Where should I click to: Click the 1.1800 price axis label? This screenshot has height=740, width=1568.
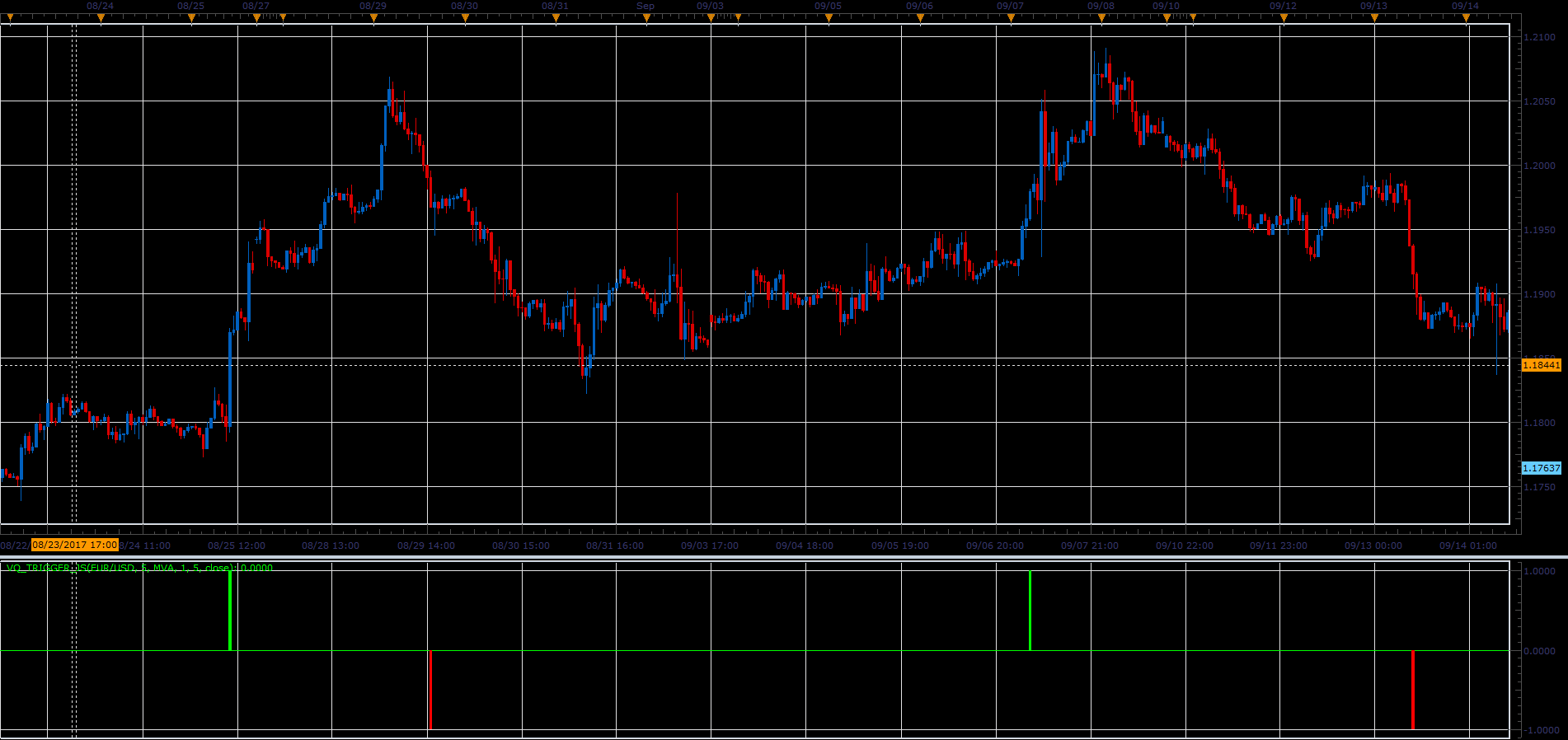pos(1539,423)
